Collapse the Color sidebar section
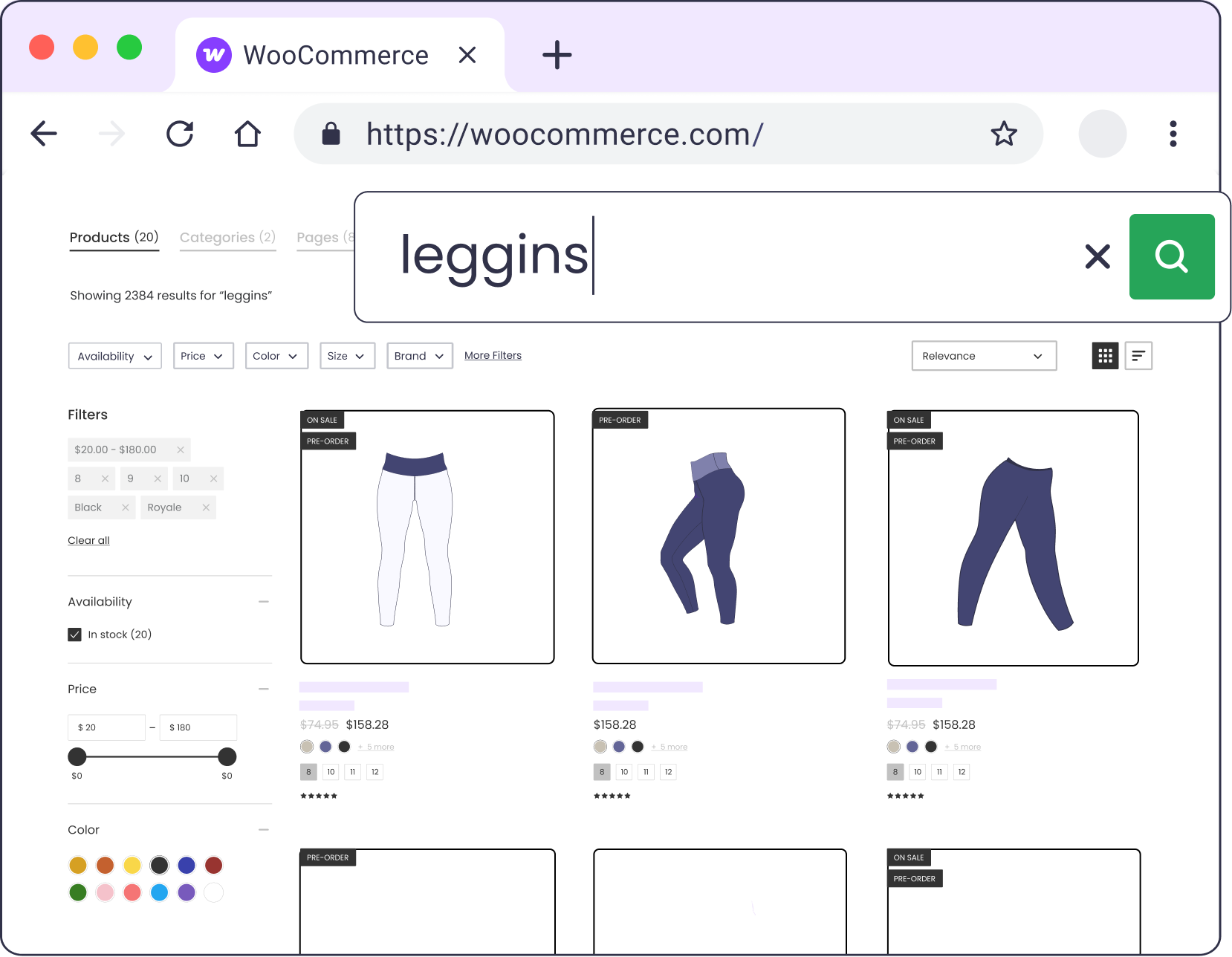The height and width of the screenshot is (957, 1232). (263, 830)
